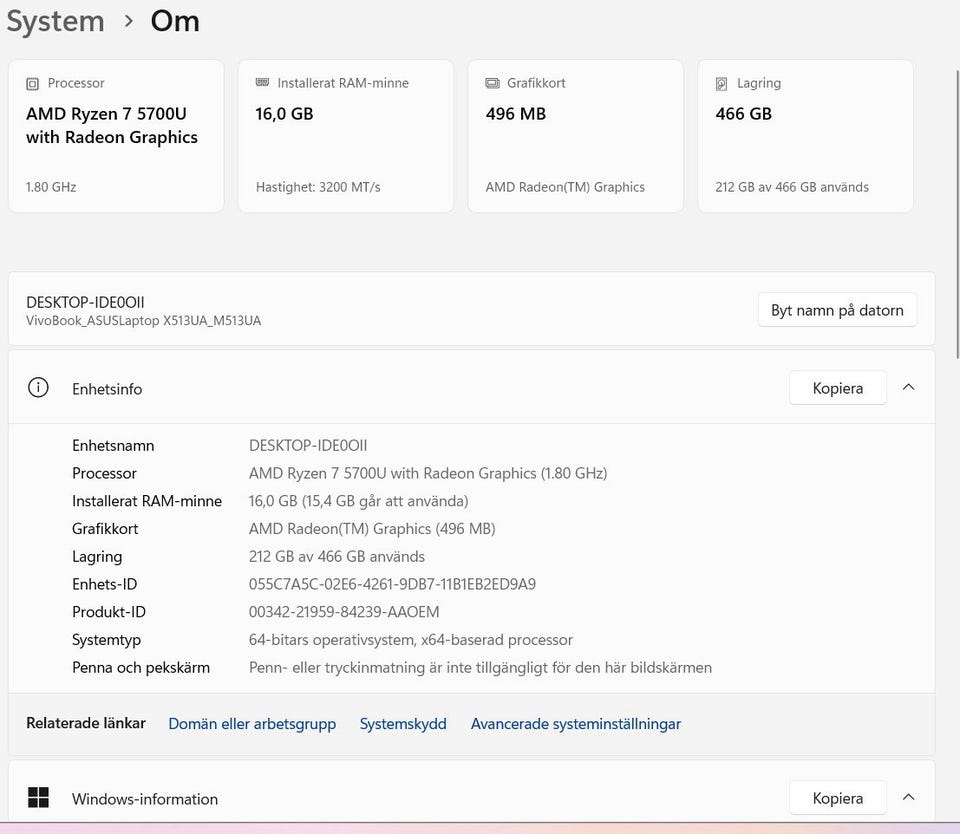This screenshot has height=834, width=960.
Task: Collapse the Windows-information section chevron
Action: pyautogui.click(x=909, y=797)
